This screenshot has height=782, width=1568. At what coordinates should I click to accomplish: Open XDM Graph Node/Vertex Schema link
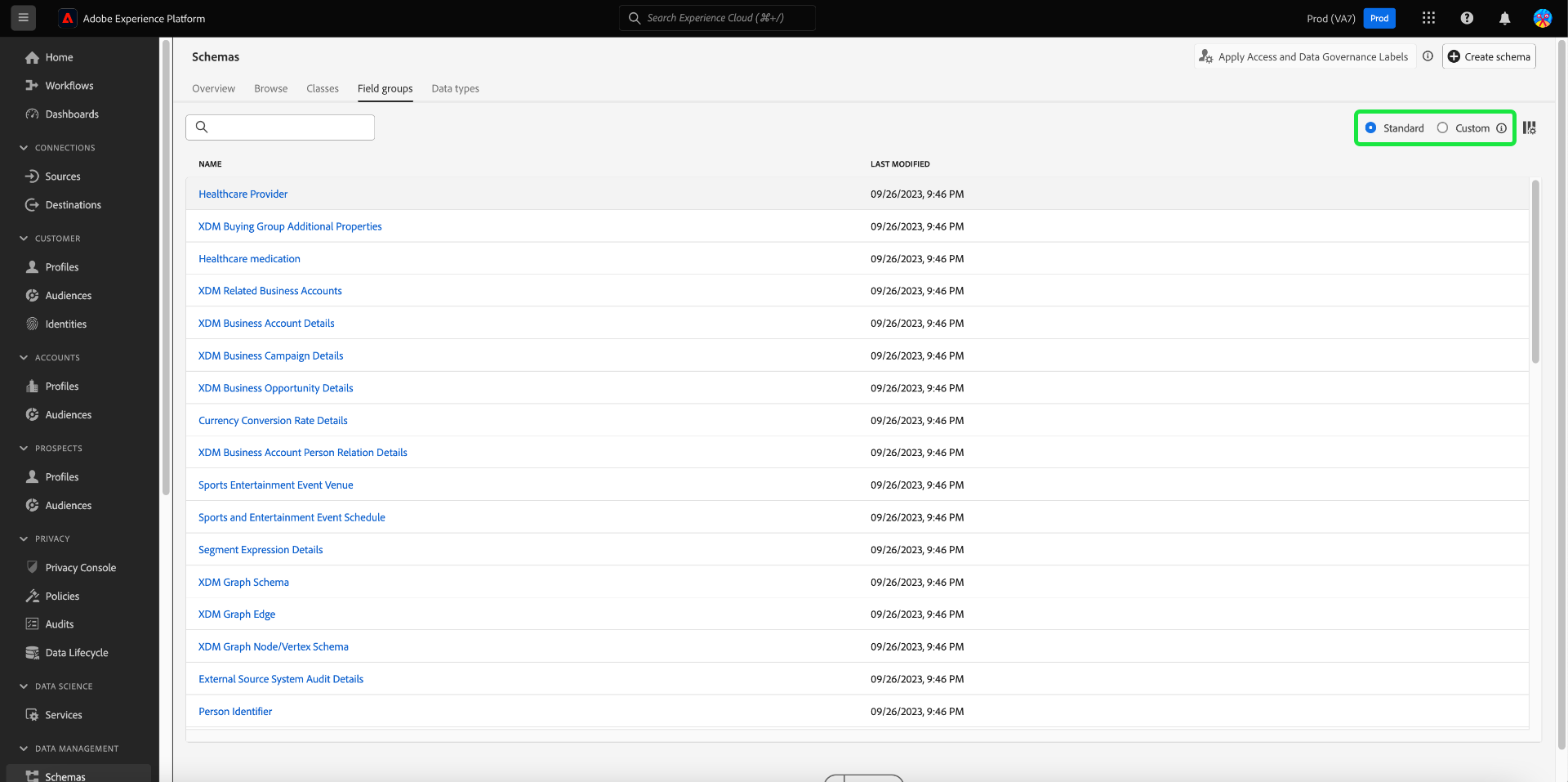(x=273, y=647)
